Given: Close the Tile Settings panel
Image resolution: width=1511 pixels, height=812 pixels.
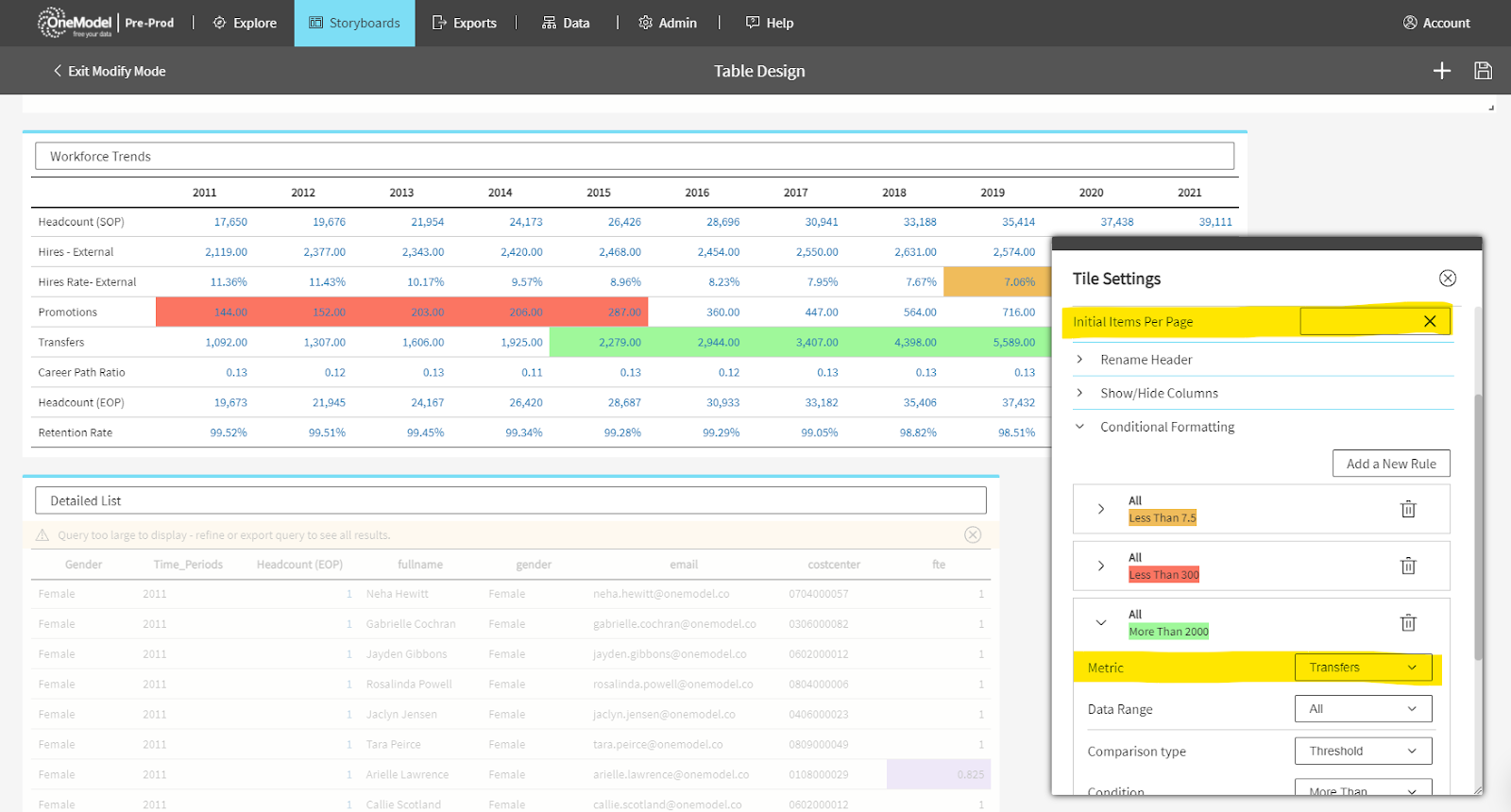Looking at the screenshot, I should click(x=1447, y=279).
